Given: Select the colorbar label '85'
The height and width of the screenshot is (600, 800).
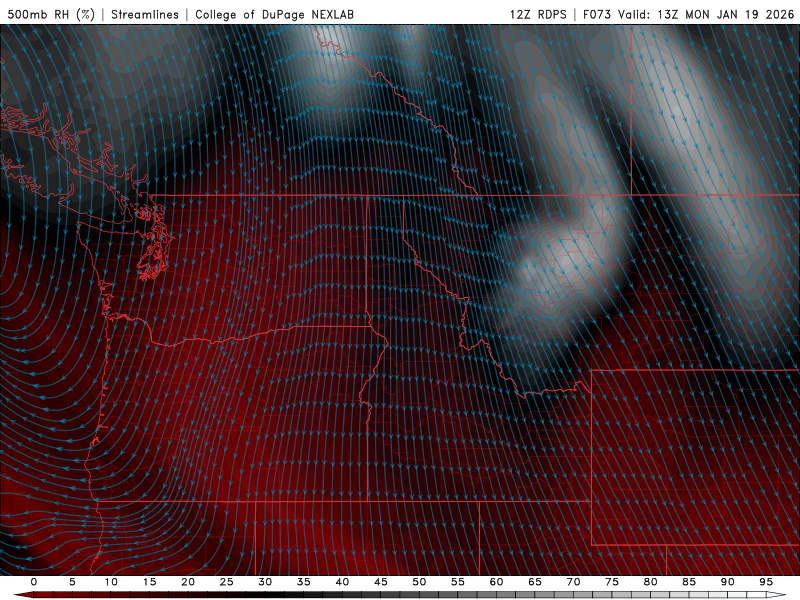Looking at the screenshot, I should [689, 582].
